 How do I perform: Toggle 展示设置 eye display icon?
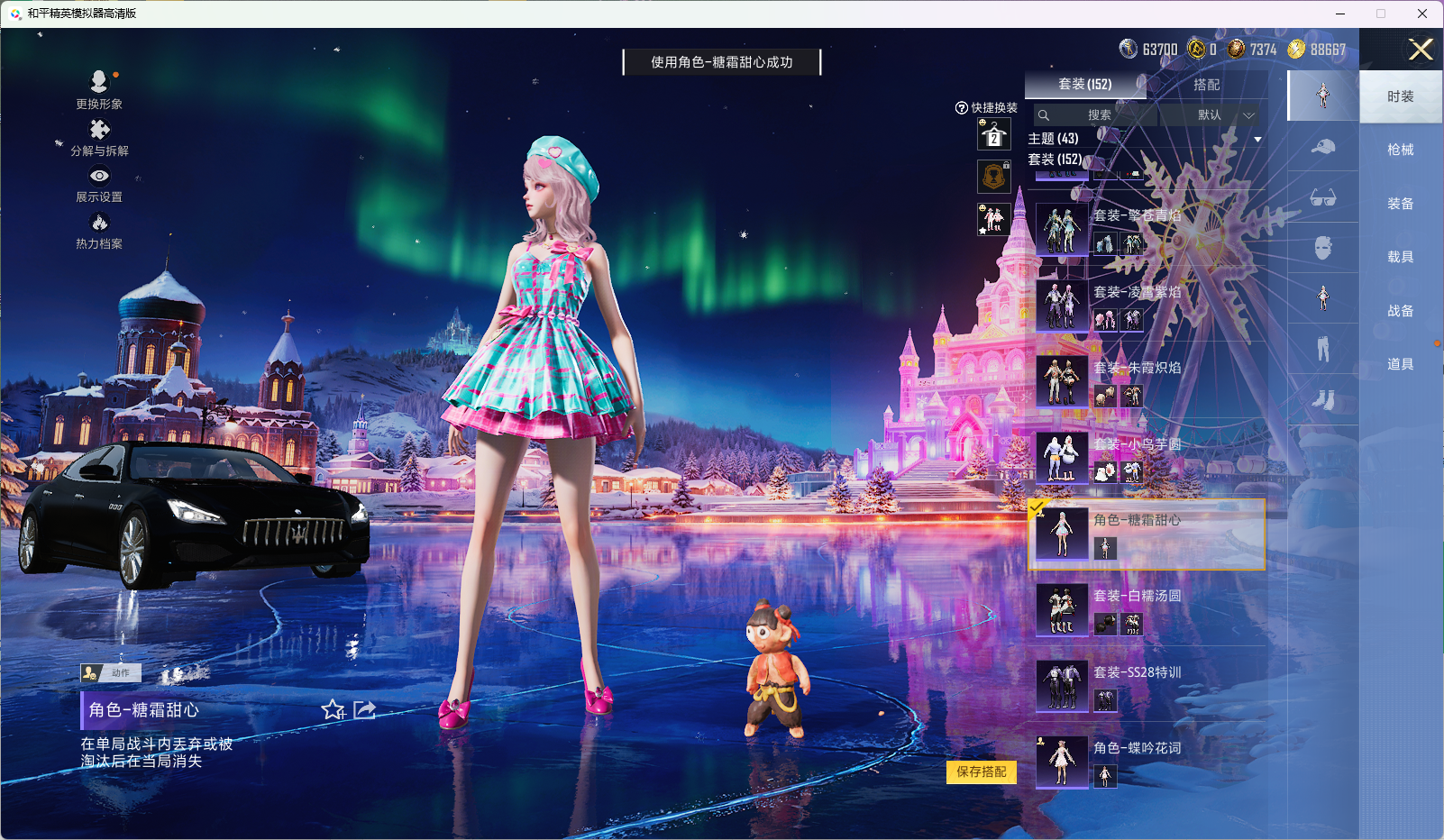[99, 177]
